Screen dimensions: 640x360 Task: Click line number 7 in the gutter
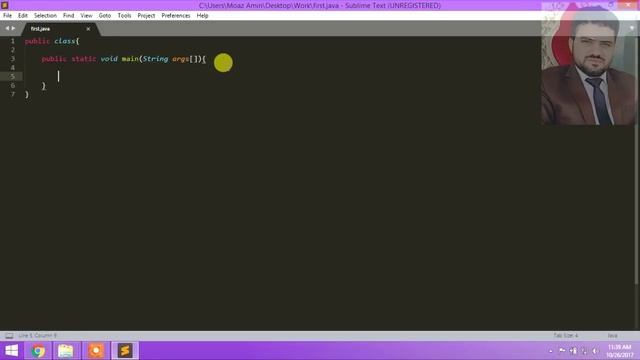[13, 94]
